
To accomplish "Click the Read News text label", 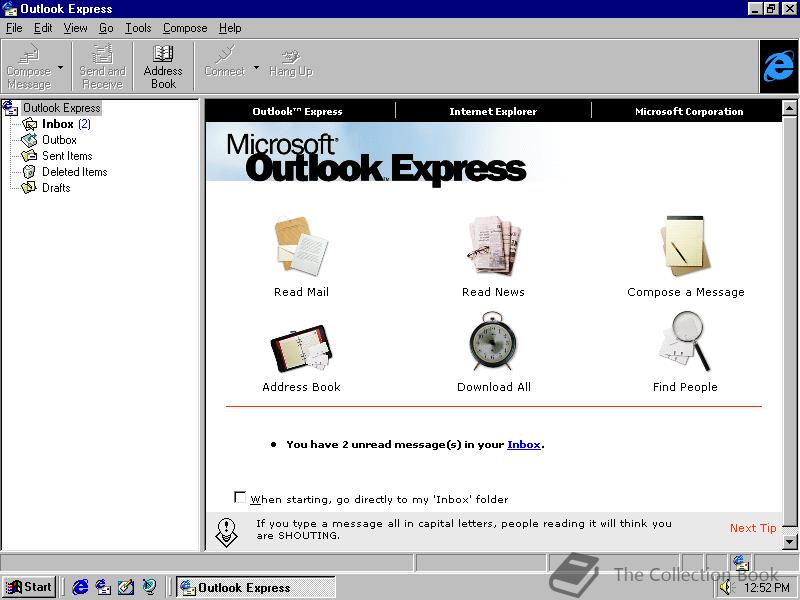I will (x=493, y=292).
